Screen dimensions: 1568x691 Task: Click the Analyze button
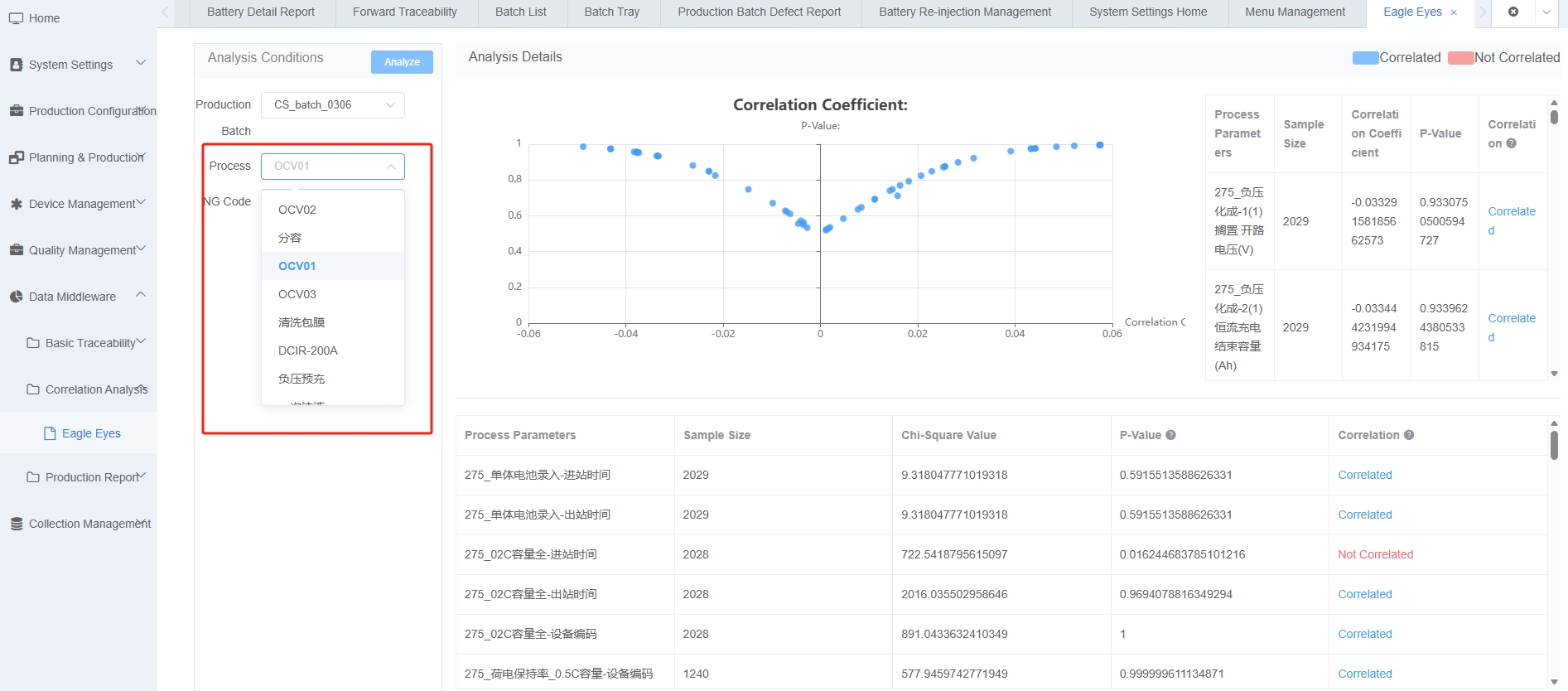[402, 62]
